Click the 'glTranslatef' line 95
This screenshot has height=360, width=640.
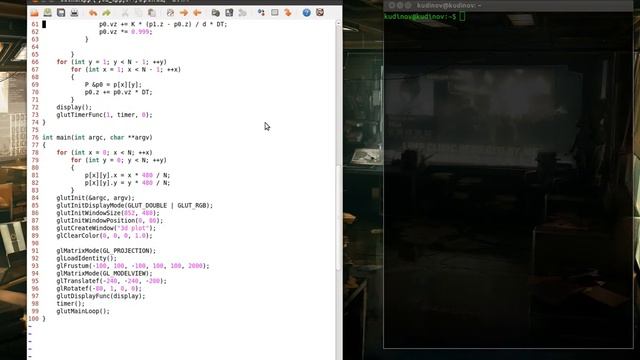pos(111,281)
